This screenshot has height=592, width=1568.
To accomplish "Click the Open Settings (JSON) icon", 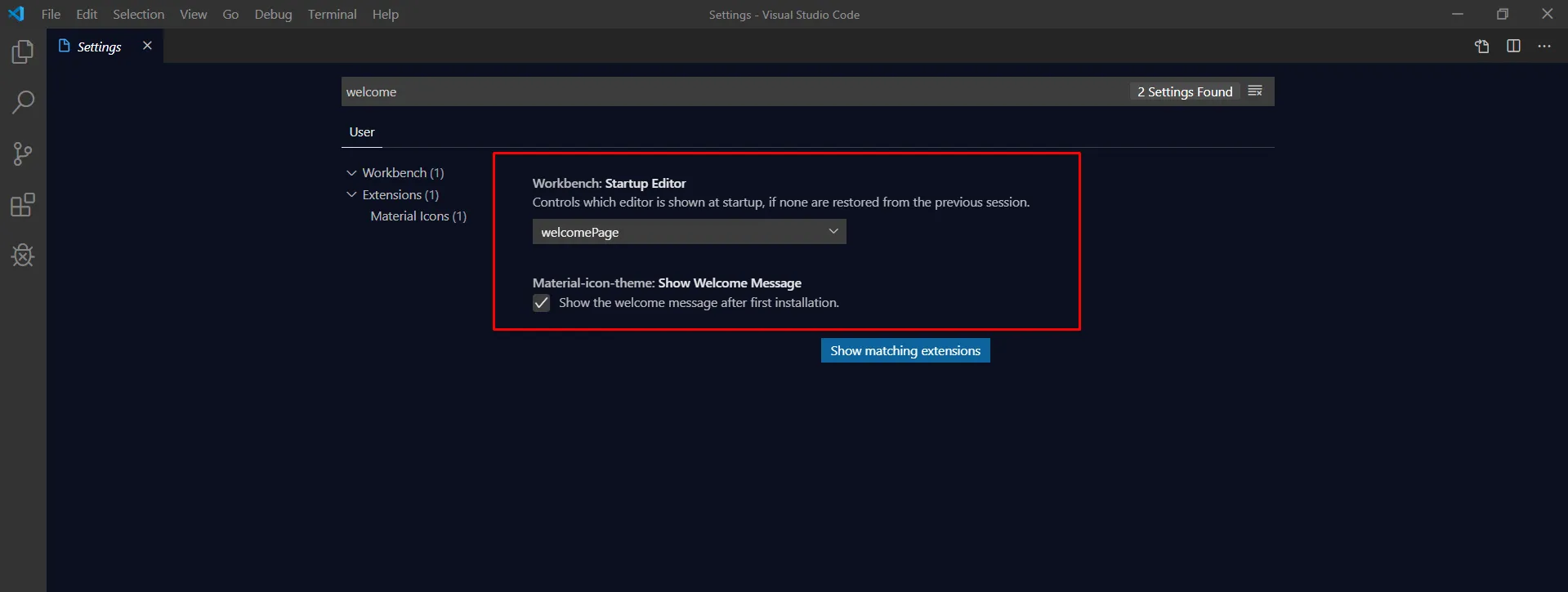I will pyautogui.click(x=1482, y=47).
